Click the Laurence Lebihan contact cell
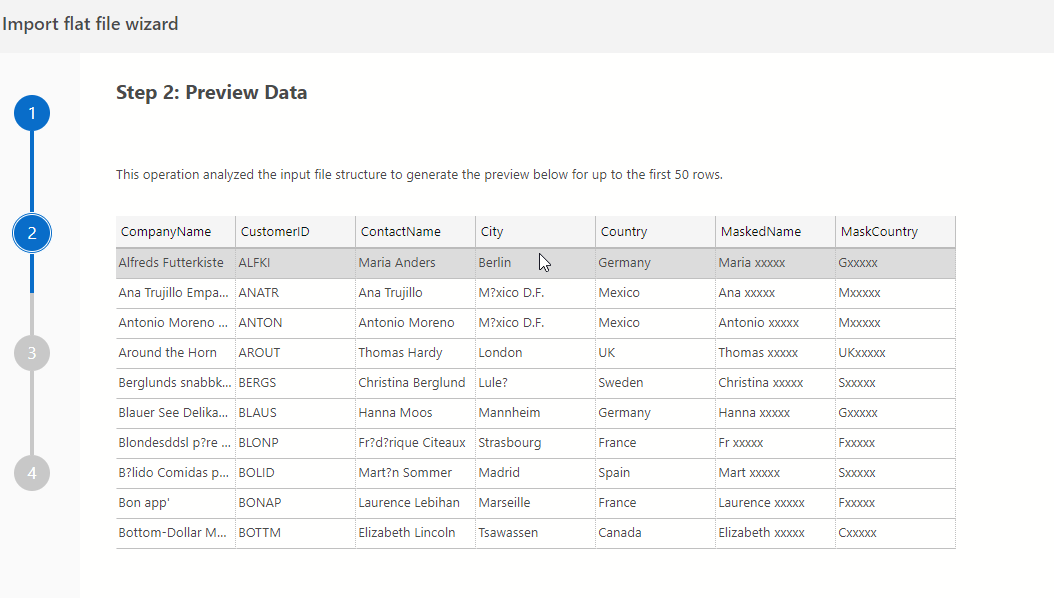This screenshot has width=1054, height=598. click(x=409, y=503)
